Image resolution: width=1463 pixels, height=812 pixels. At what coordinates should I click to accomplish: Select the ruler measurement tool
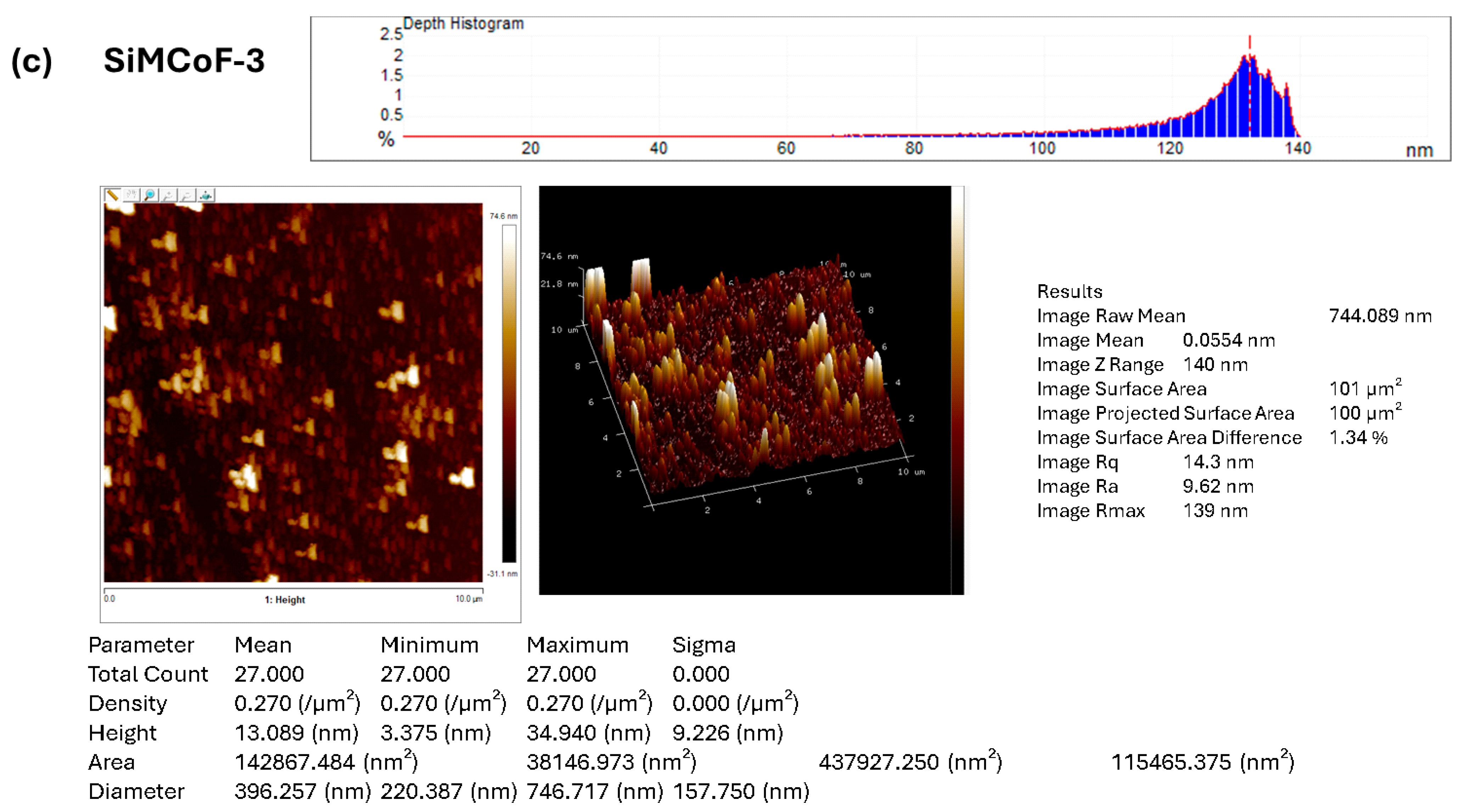(113, 196)
